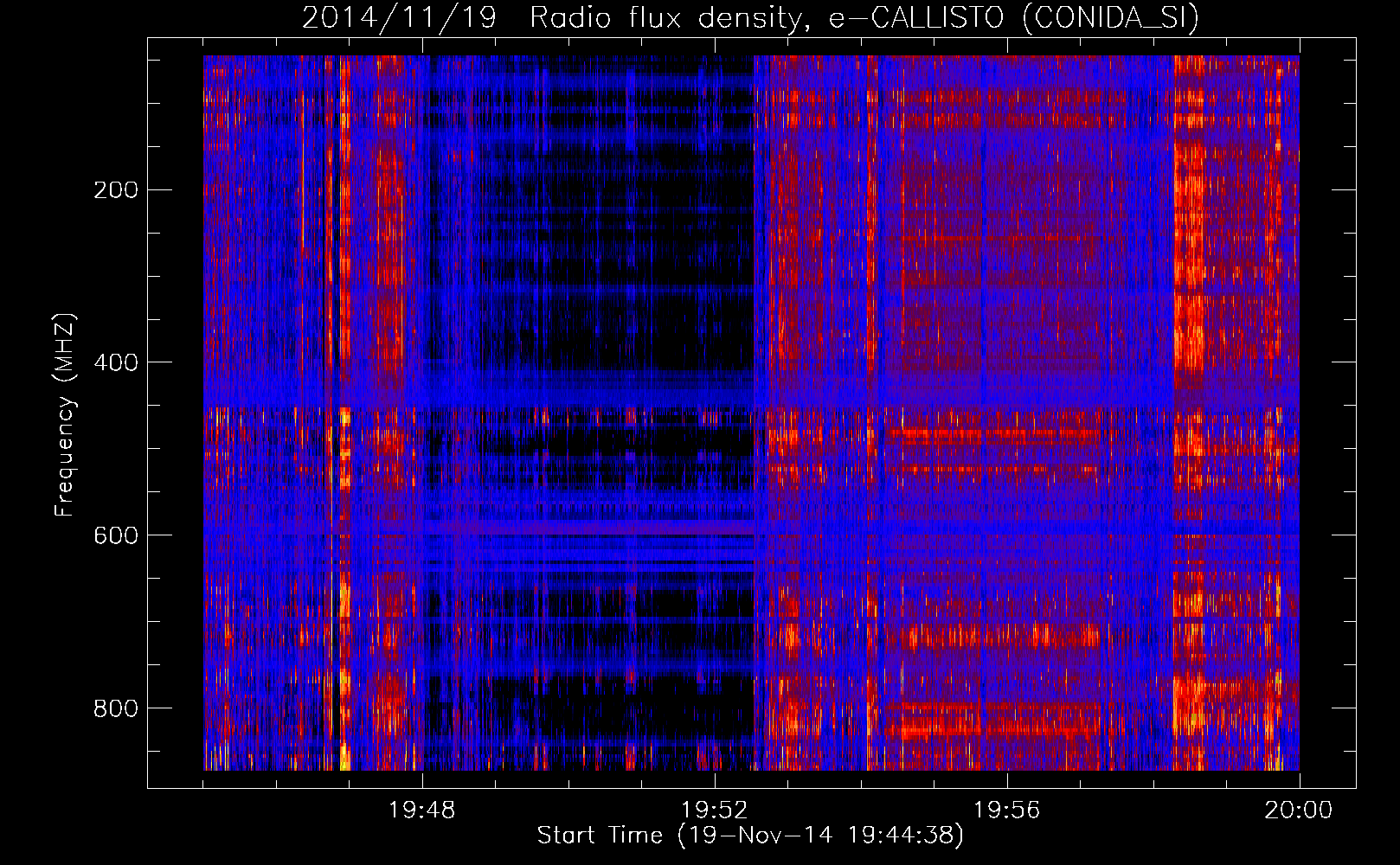Click the 19:56 time tick label
This screenshot has height=865, width=1400.
click(x=1007, y=811)
